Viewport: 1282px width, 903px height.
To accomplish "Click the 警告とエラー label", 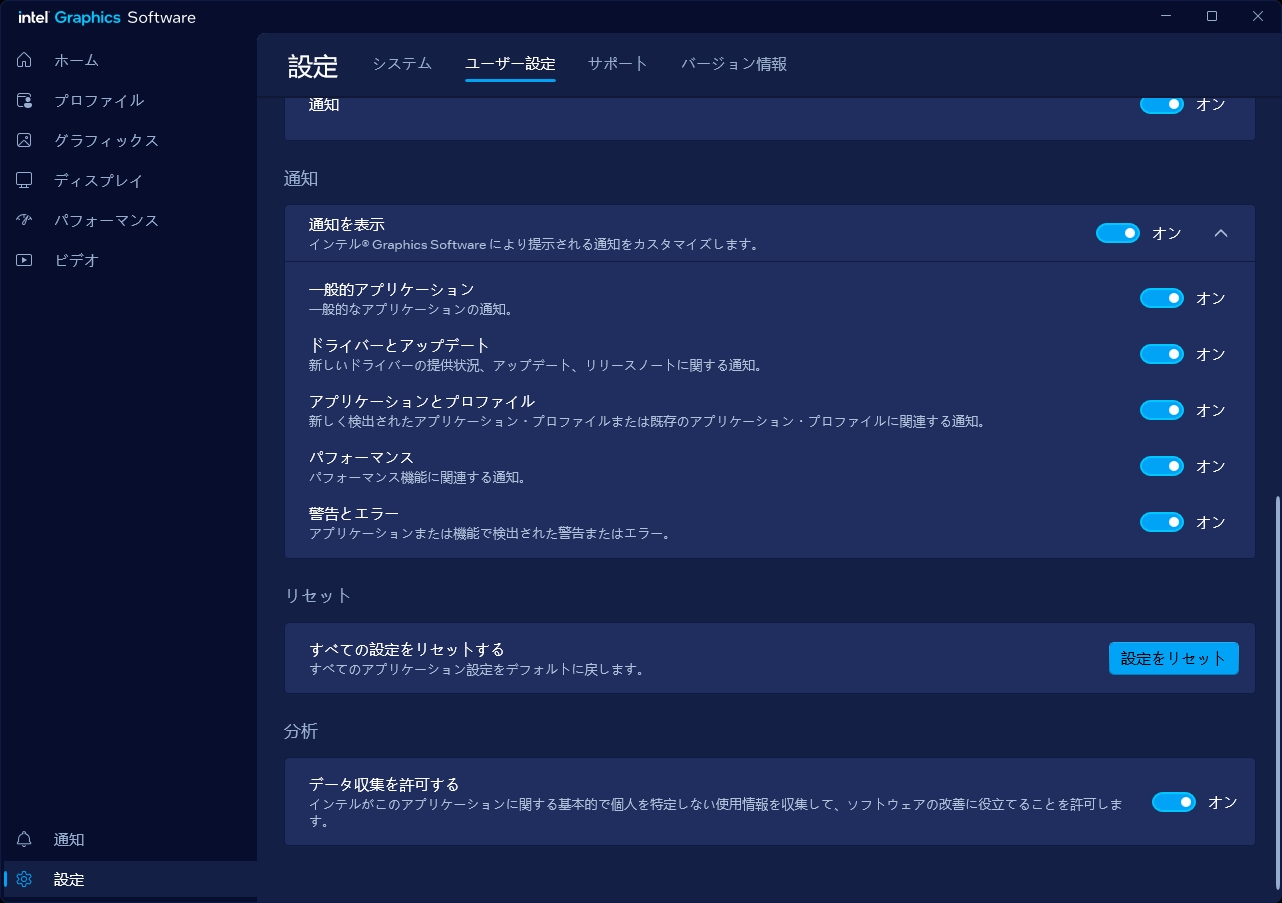I will click(354, 513).
